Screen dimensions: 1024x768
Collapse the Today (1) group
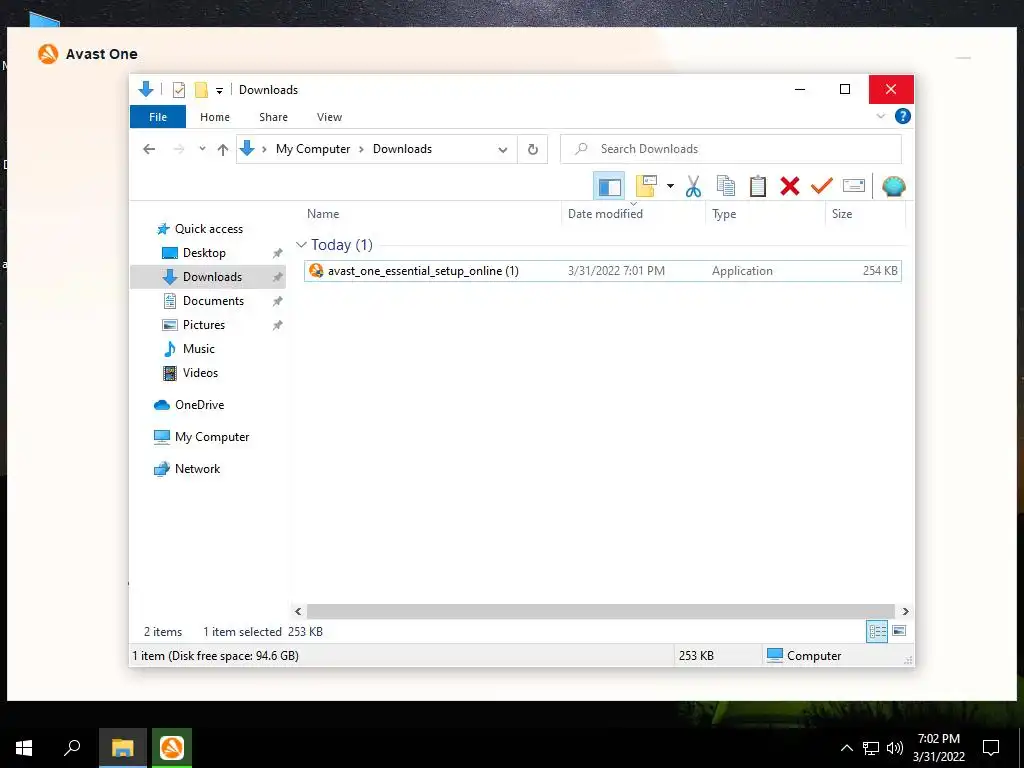tap(301, 245)
